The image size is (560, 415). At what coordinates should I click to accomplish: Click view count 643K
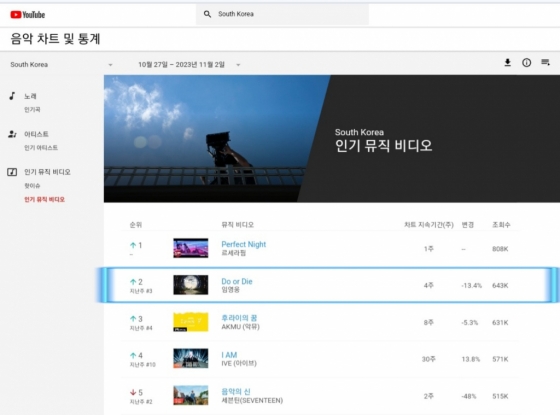[500, 285]
